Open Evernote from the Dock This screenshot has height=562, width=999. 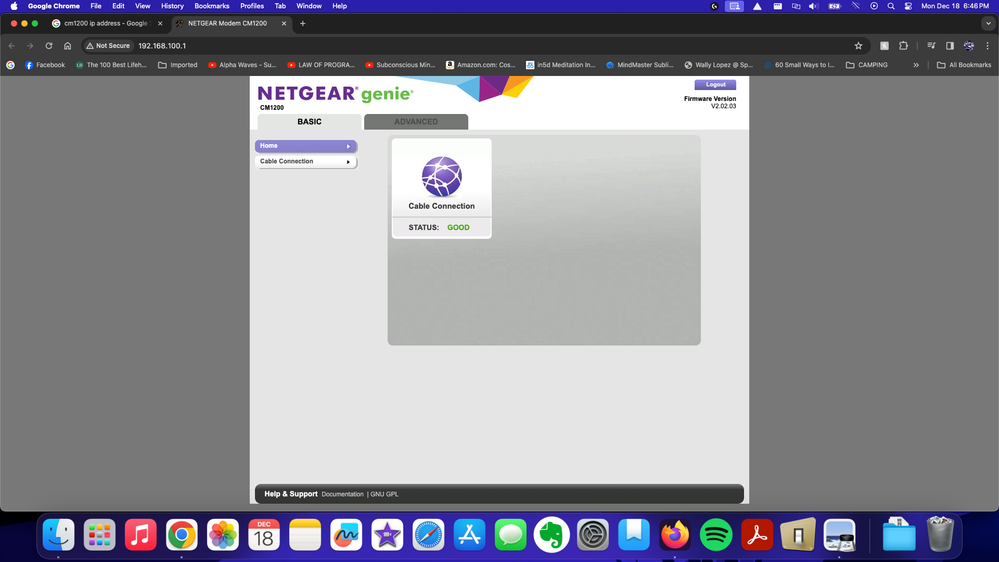552,535
